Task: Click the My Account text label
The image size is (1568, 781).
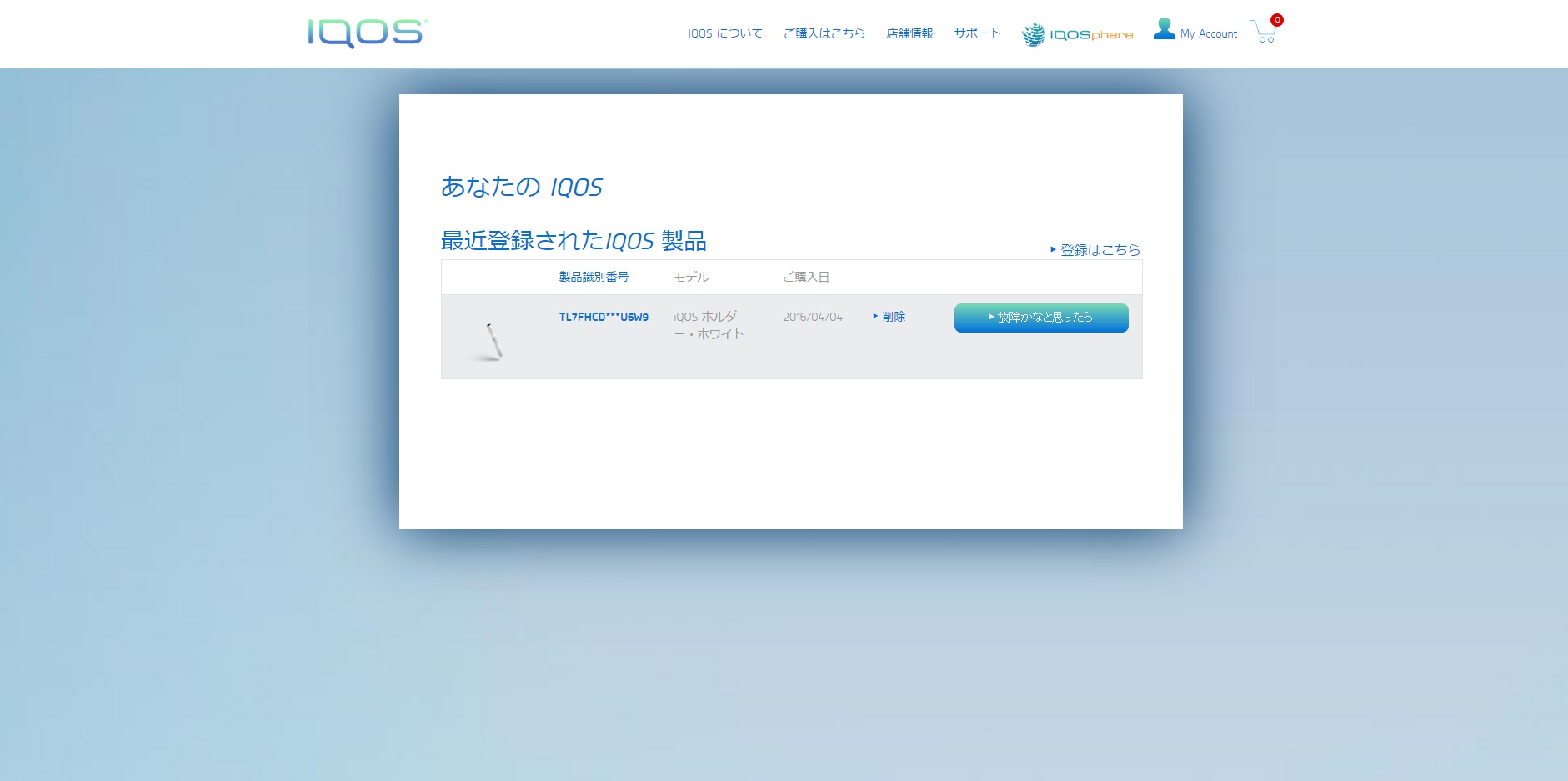Action: pos(1208,34)
